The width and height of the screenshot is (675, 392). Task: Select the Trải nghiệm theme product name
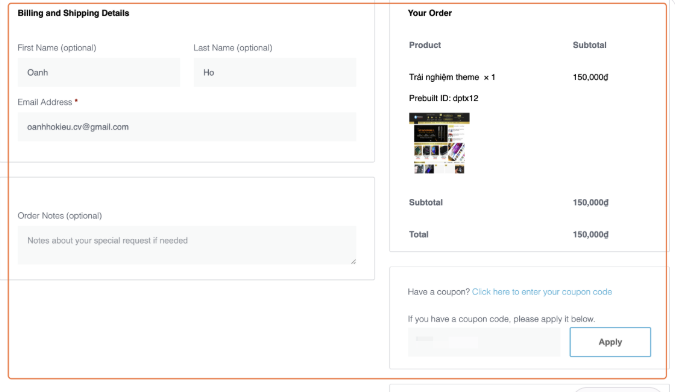pyautogui.click(x=444, y=77)
